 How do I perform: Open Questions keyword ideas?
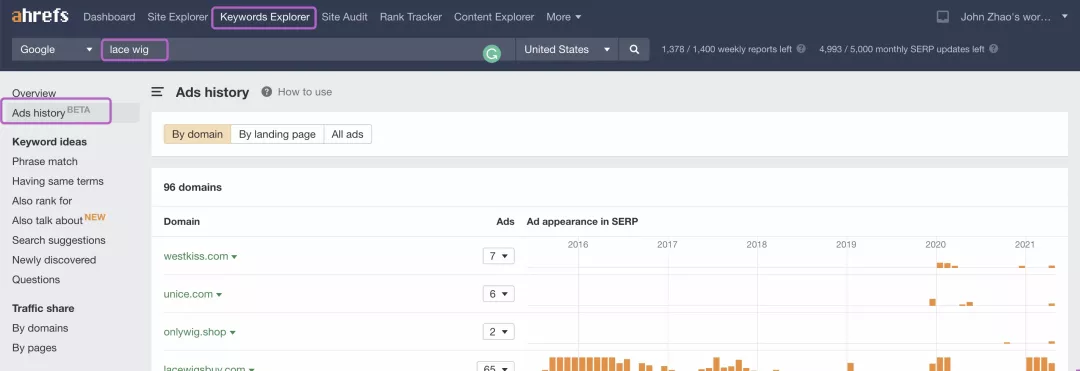(36, 279)
